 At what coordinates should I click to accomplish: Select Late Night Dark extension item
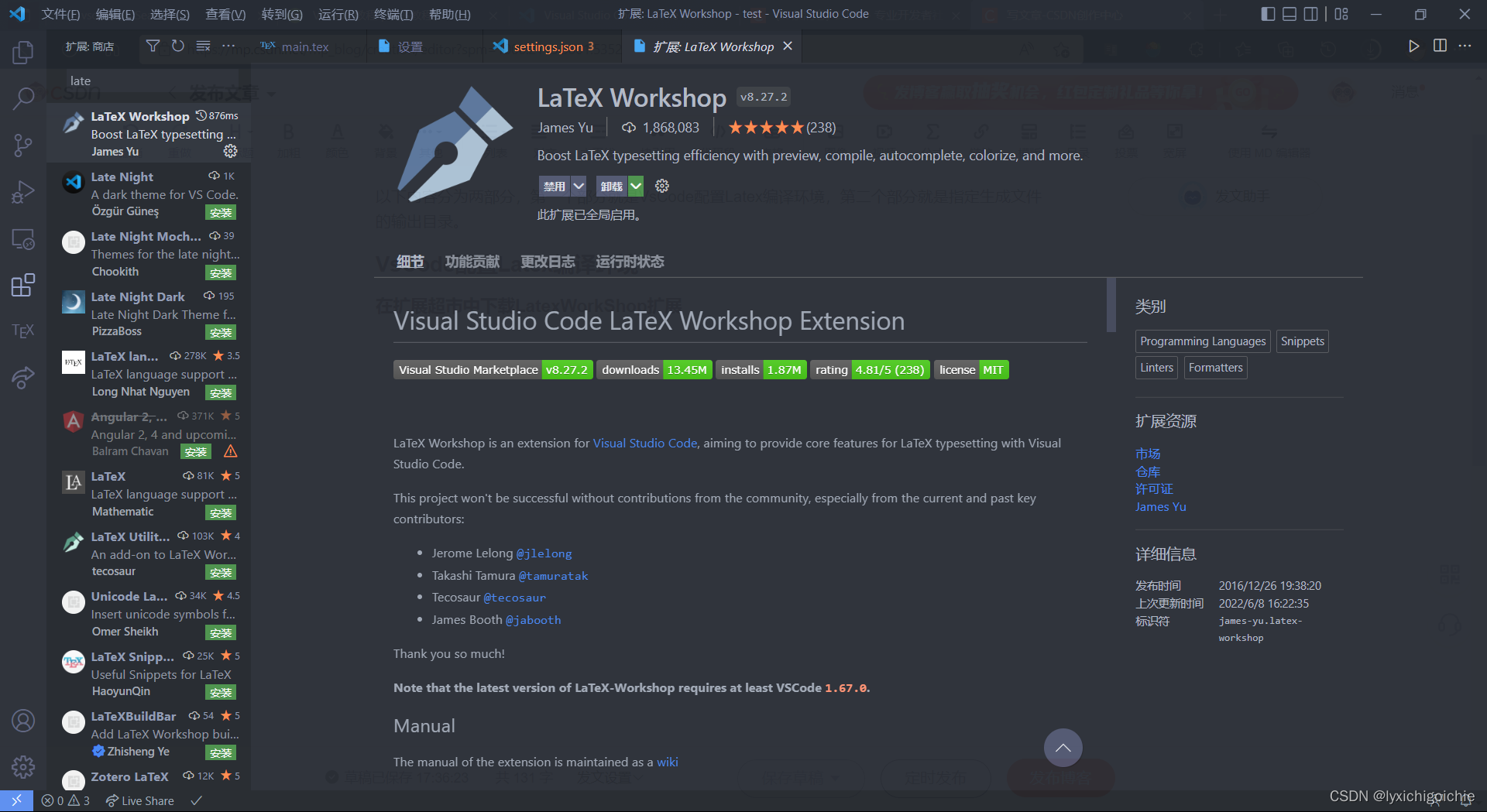pyautogui.click(x=149, y=314)
